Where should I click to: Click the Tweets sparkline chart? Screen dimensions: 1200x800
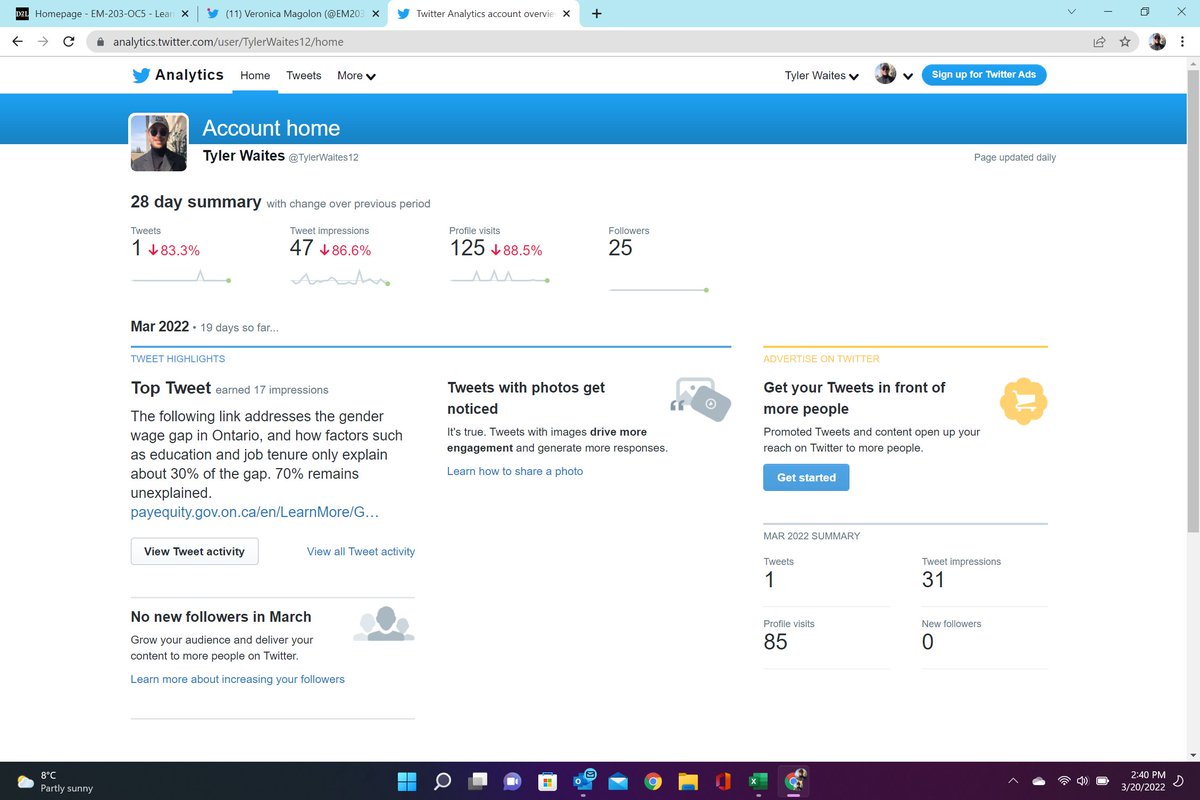tap(181, 277)
